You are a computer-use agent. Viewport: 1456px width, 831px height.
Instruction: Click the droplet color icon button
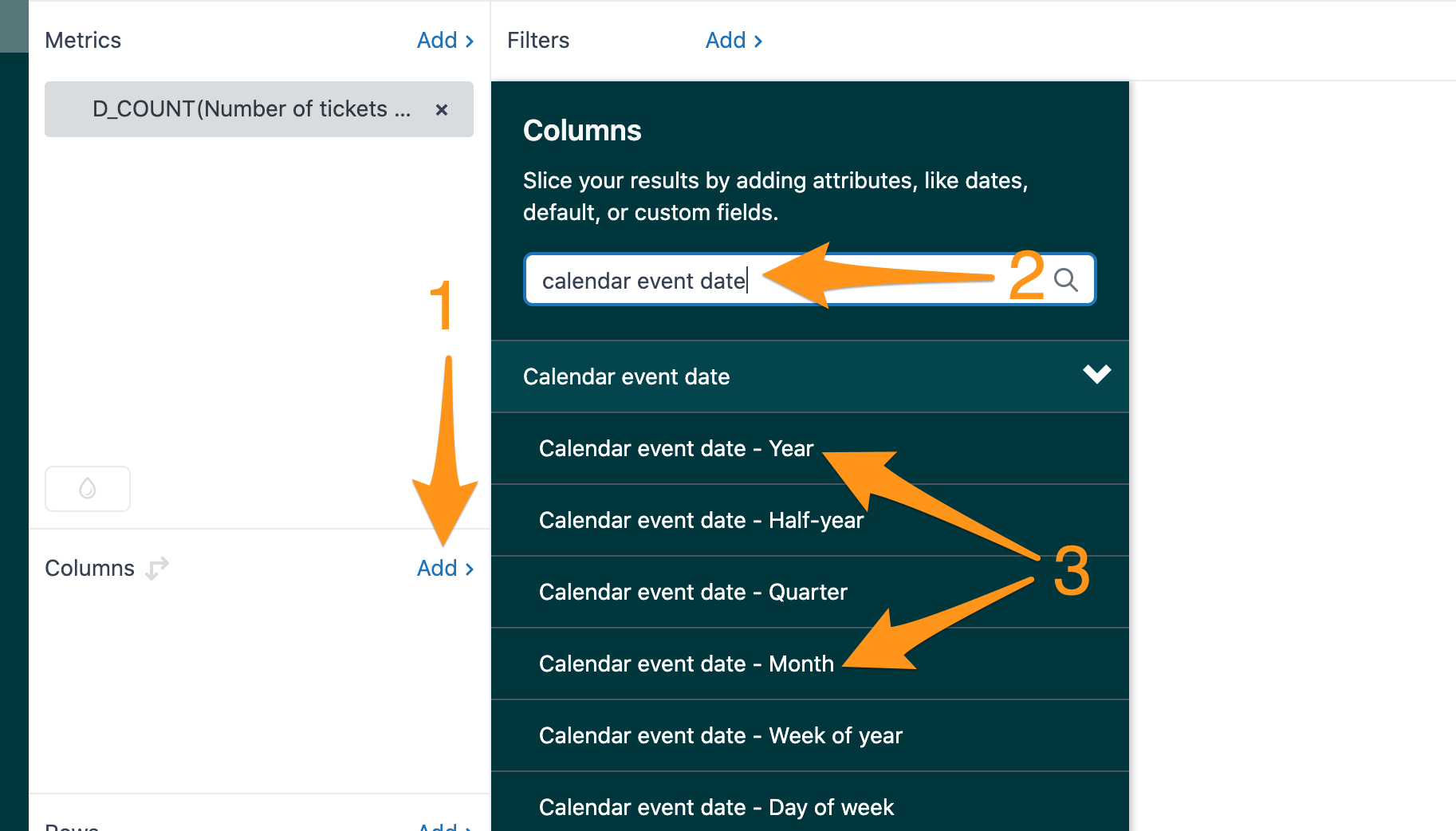pyautogui.click(x=88, y=488)
